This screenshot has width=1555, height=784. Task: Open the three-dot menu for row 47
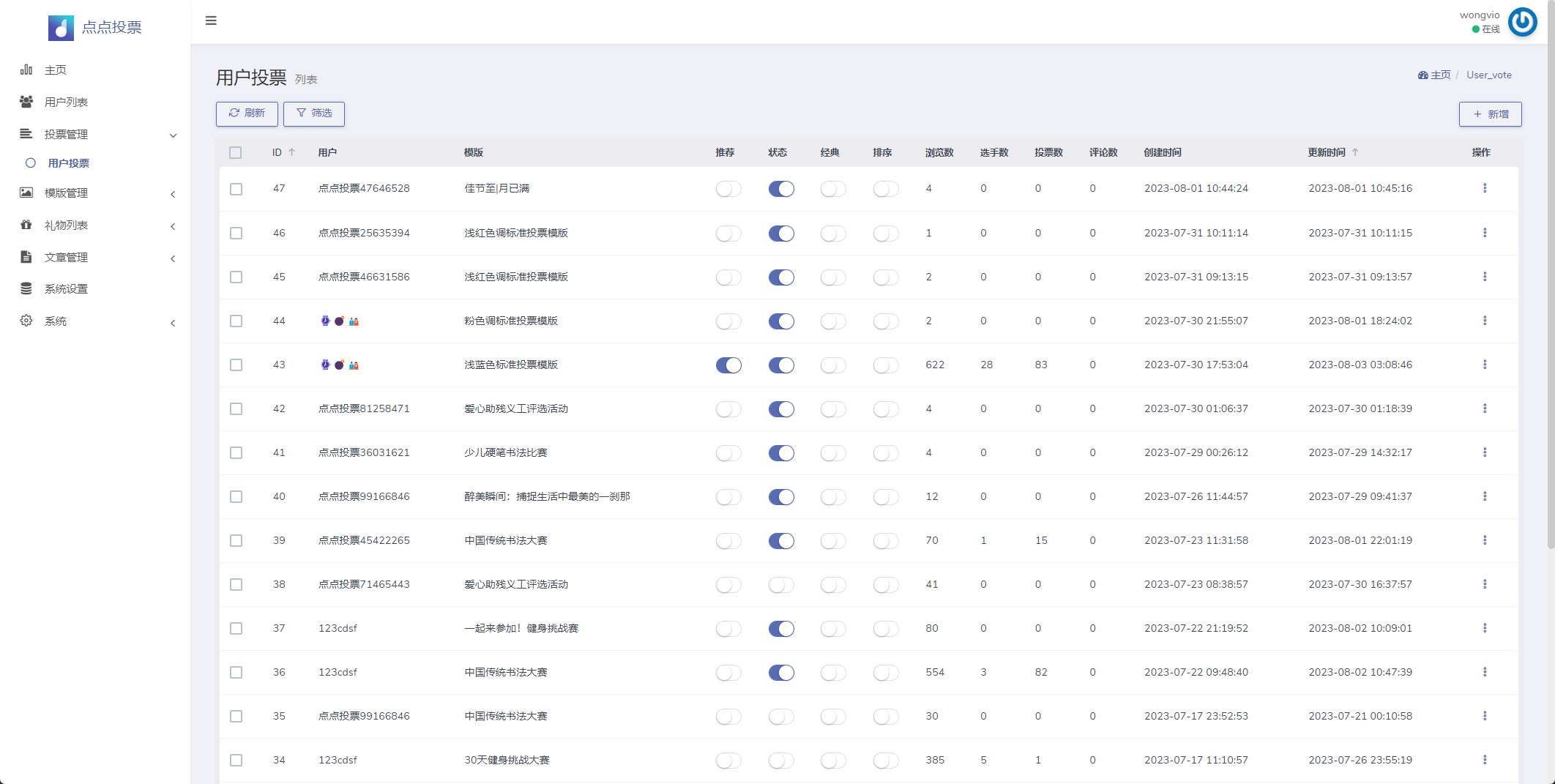point(1485,188)
